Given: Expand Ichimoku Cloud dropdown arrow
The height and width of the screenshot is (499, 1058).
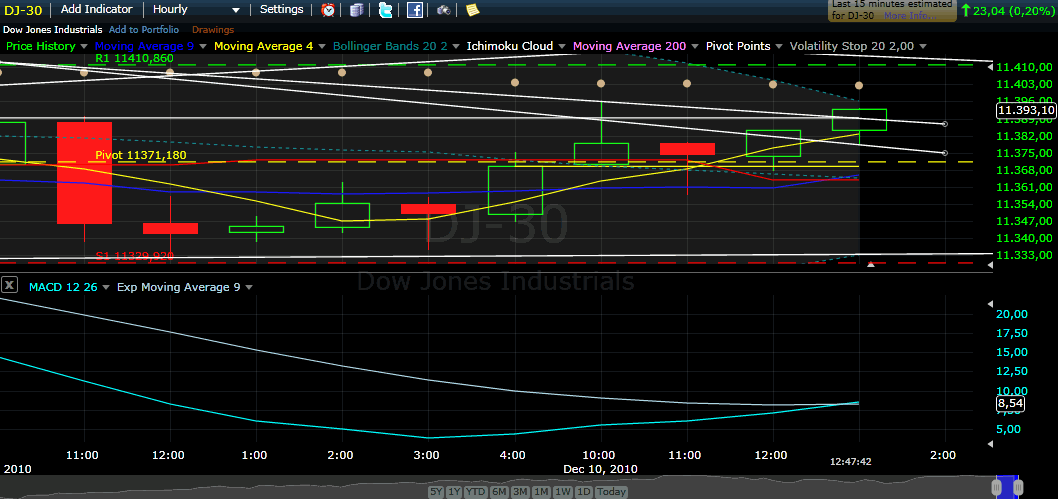Looking at the screenshot, I should (x=561, y=47).
